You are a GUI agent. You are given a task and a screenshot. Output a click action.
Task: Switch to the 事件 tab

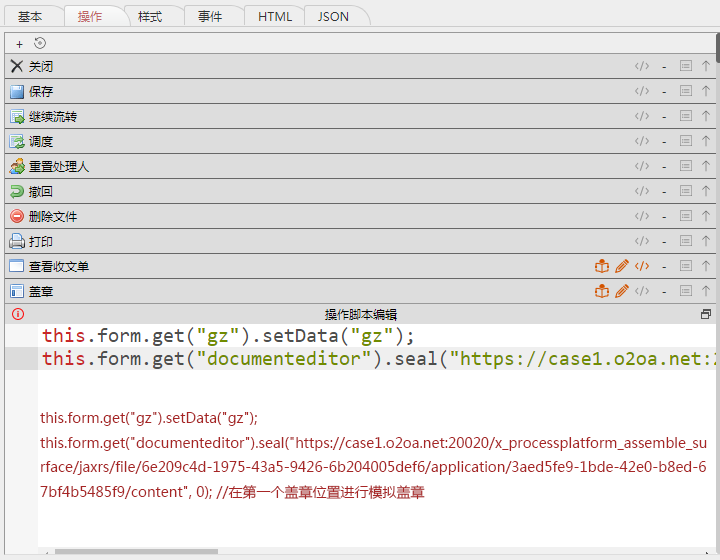(x=210, y=17)
